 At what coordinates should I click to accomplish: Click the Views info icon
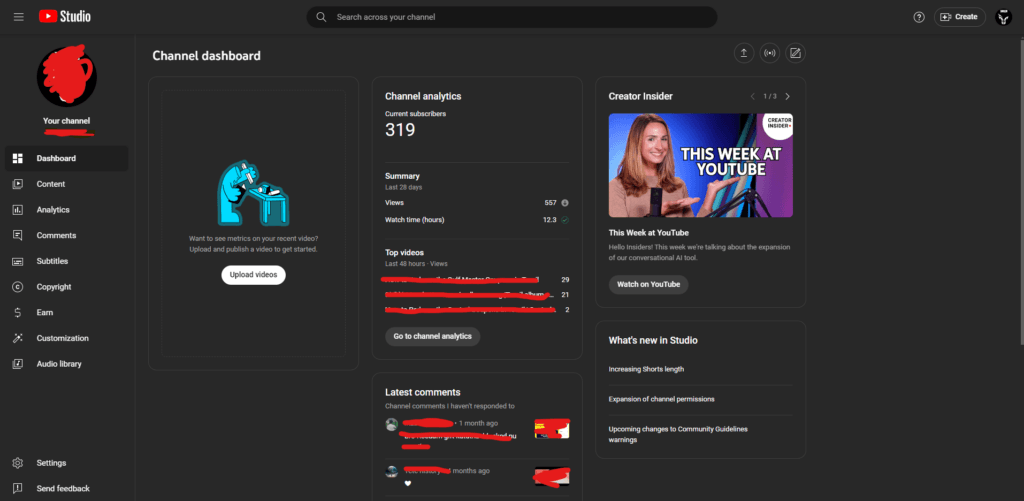[565, 202]
